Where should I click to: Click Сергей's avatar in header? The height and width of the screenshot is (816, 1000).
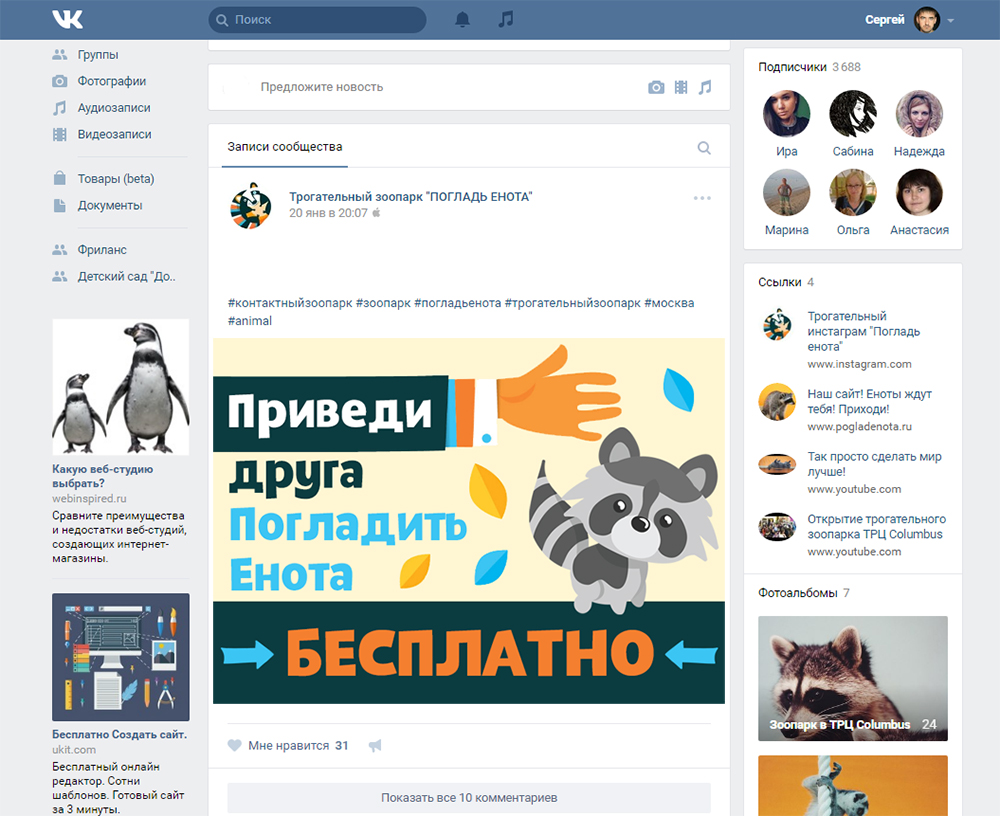(927, 20)
